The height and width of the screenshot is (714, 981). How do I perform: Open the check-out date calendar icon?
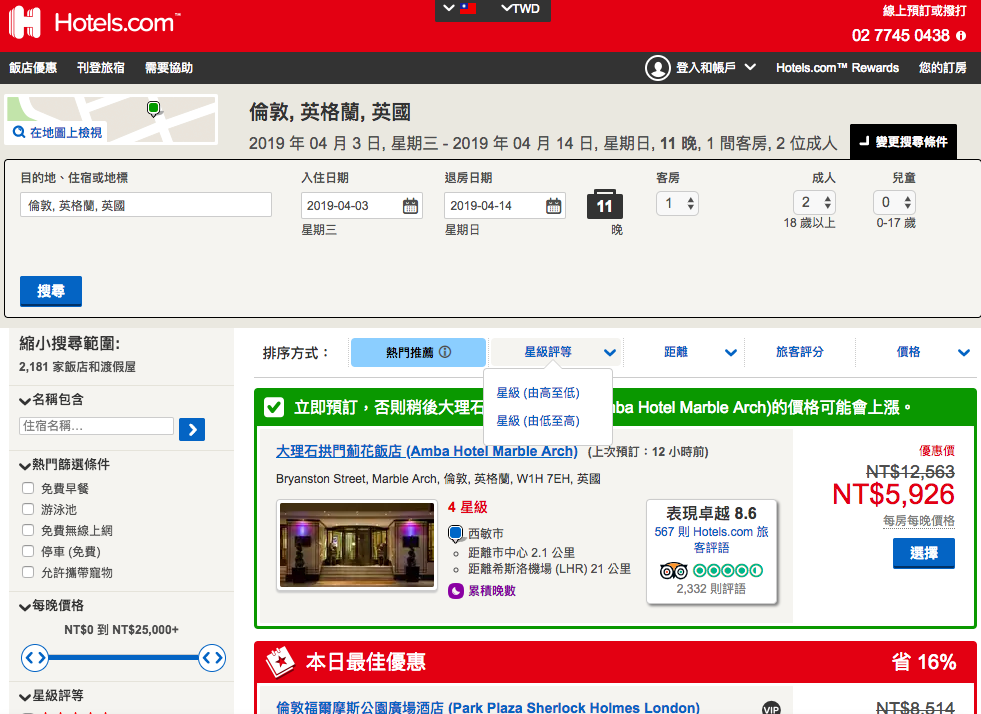(x=554, y=205)
